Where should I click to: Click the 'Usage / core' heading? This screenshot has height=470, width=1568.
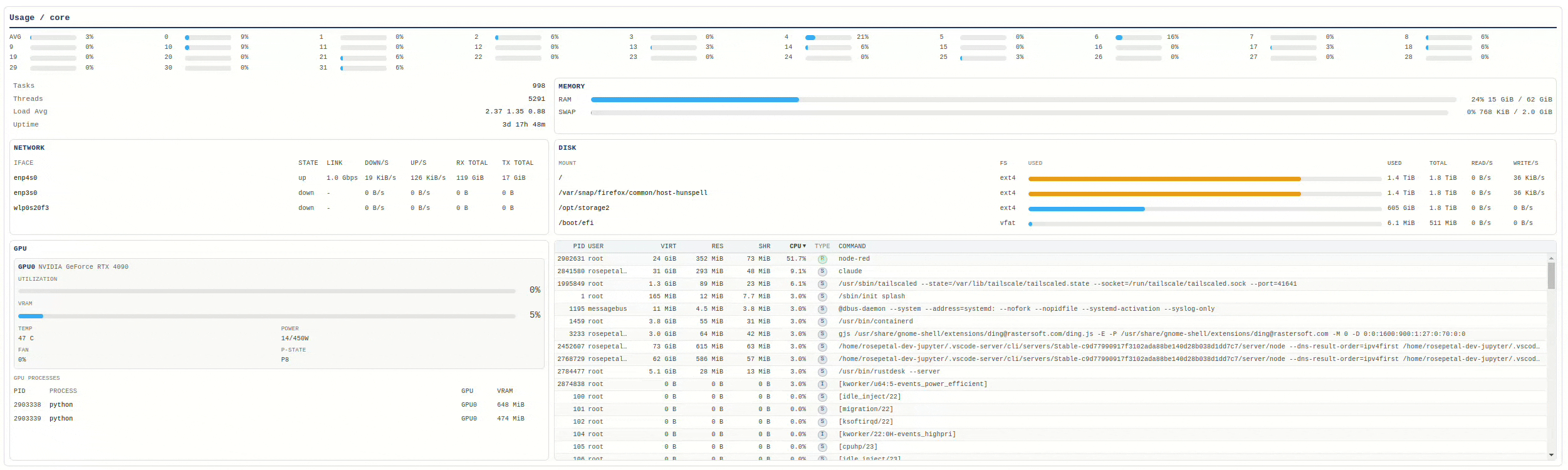pos(39,18)
